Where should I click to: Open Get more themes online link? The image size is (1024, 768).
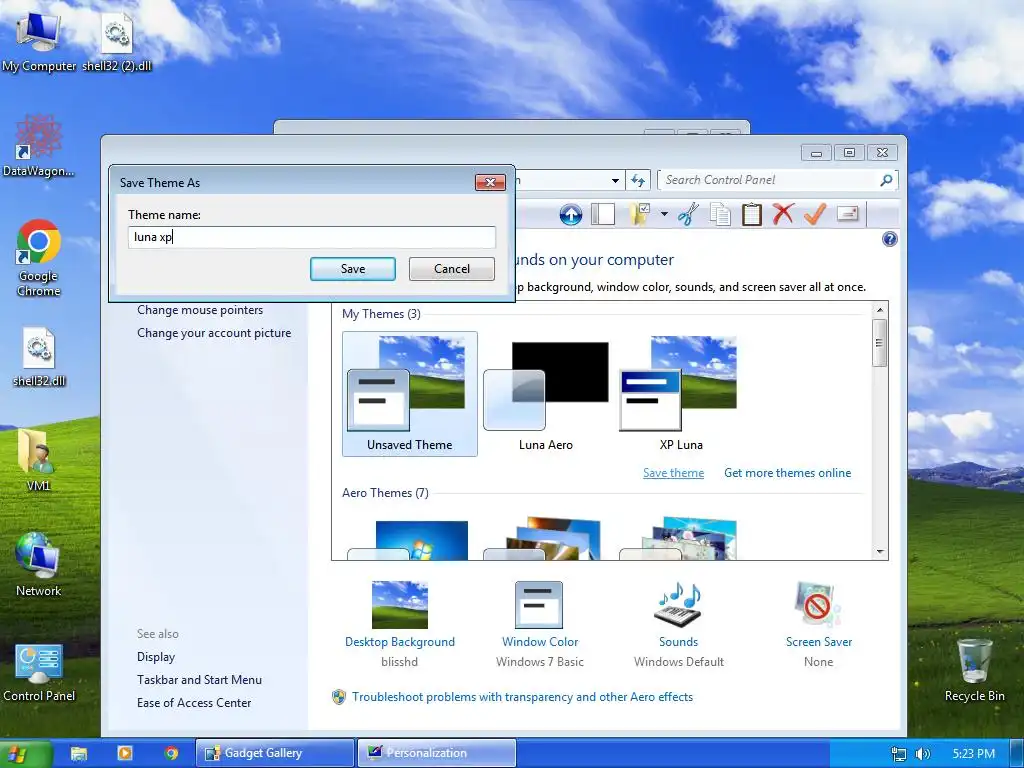tap(787, 473)
